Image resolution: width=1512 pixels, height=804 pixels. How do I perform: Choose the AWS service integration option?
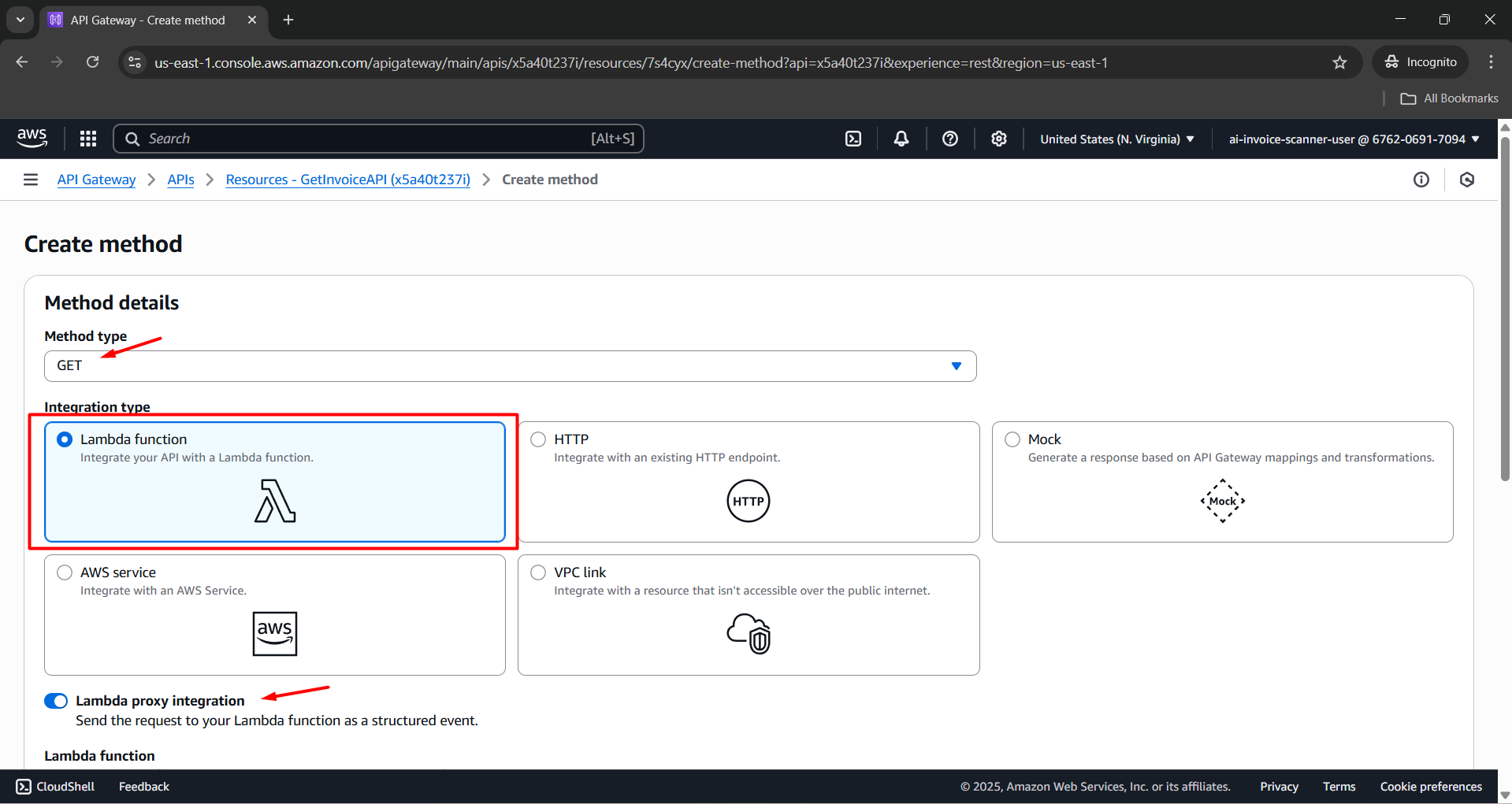coord(65,572)
